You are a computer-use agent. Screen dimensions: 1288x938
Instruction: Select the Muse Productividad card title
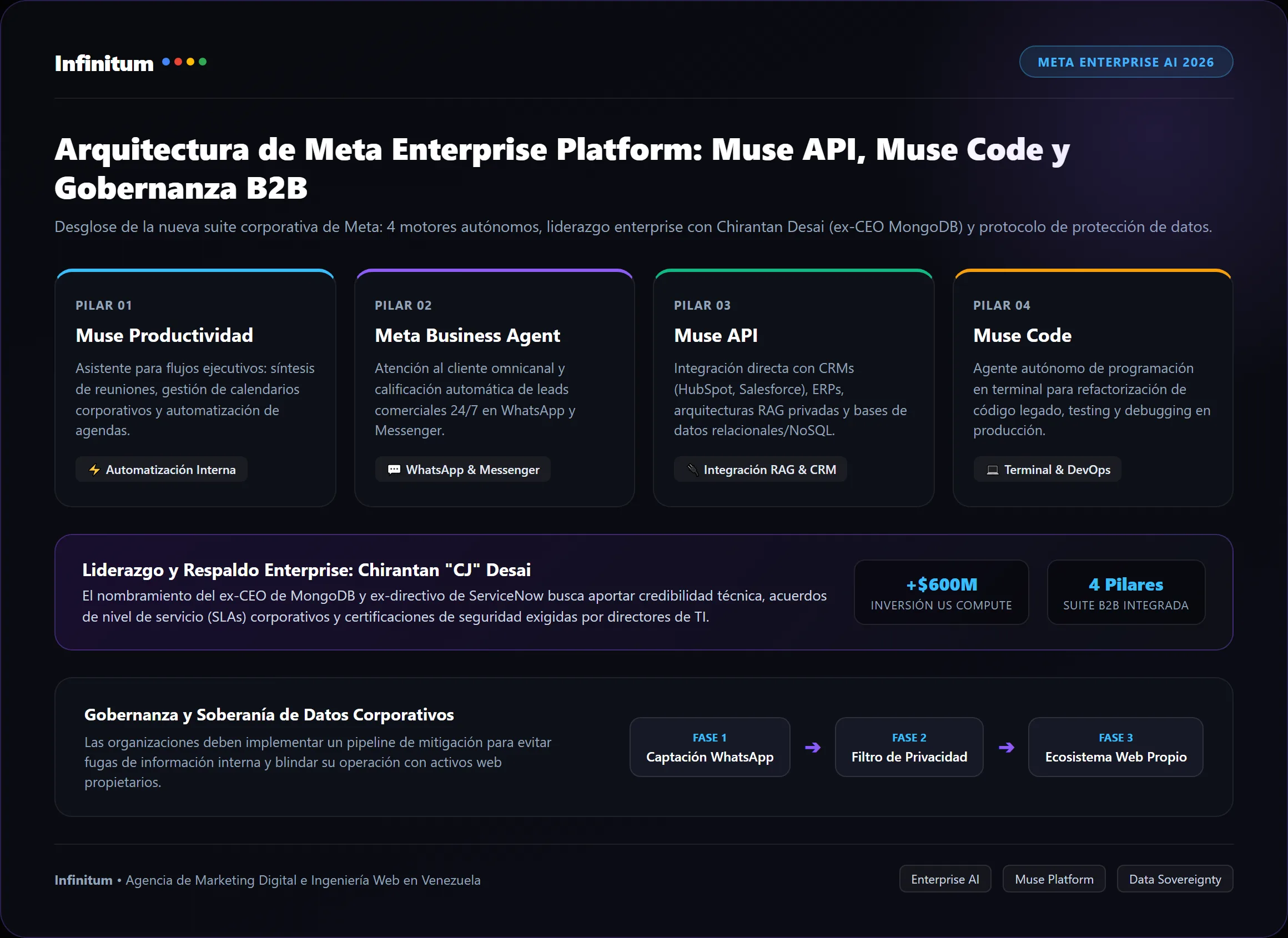click(x=164, y=336)
